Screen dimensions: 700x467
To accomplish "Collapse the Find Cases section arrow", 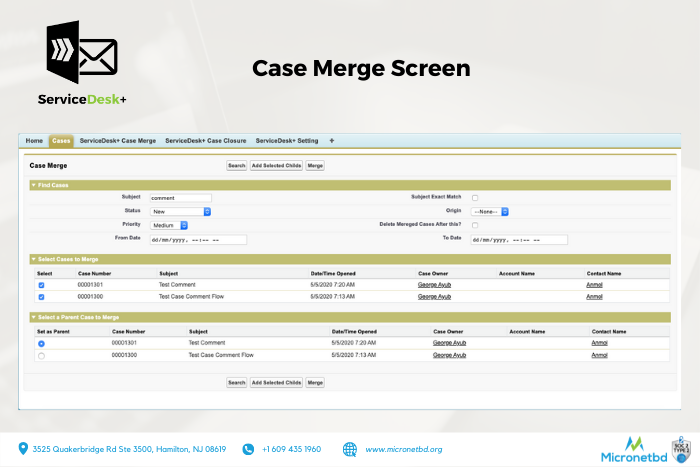I will point(34,185).
